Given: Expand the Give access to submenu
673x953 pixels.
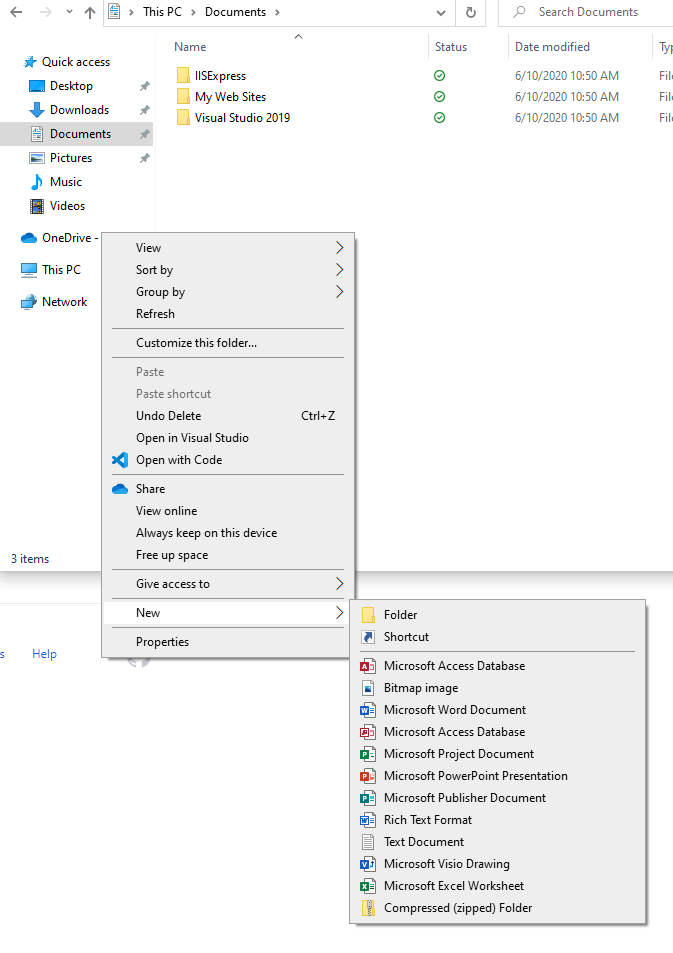Looking at the screenshot, I should pyautogui.click(x=228, y=584).
